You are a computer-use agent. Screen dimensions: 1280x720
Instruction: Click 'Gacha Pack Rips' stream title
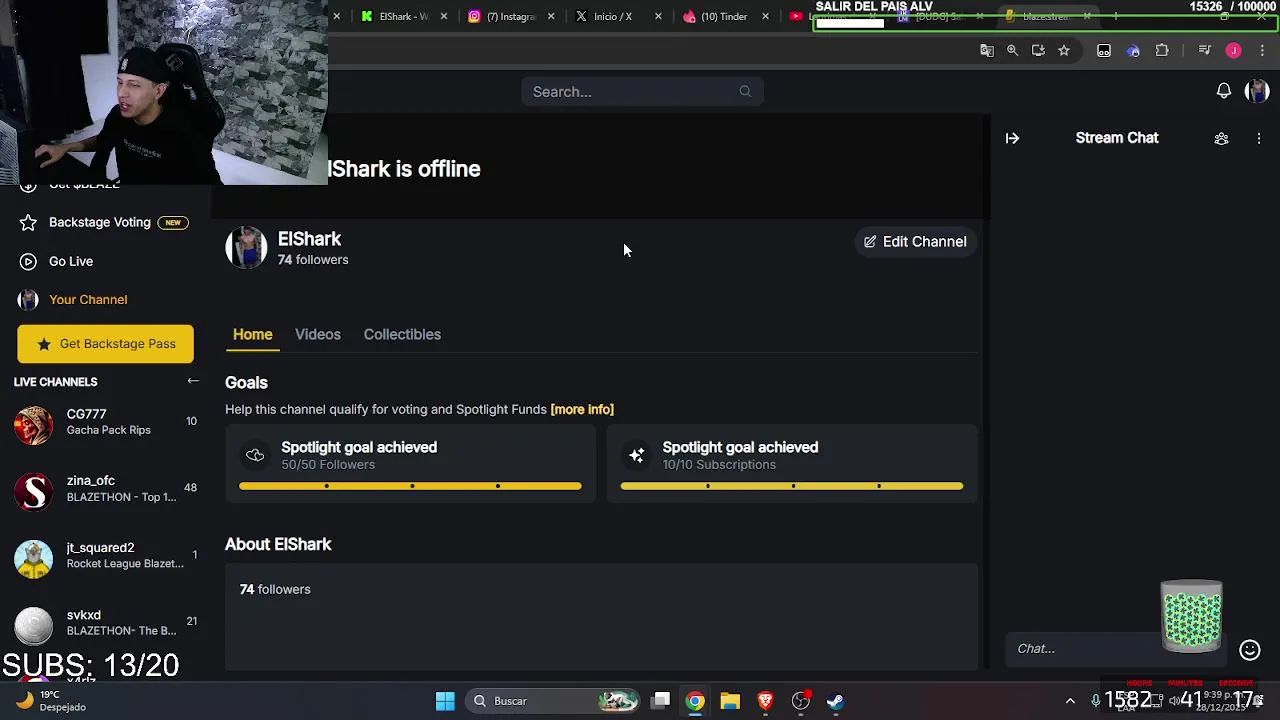coord(109,430)
